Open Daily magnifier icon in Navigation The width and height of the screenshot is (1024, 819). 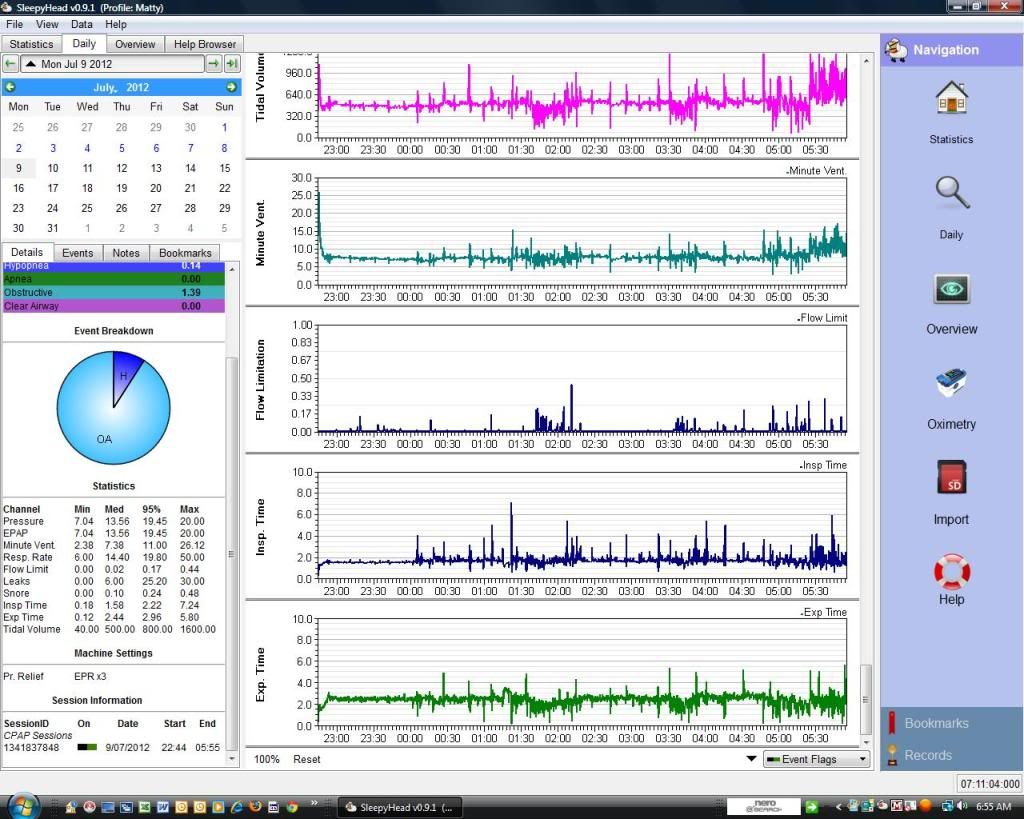point(952,193)
